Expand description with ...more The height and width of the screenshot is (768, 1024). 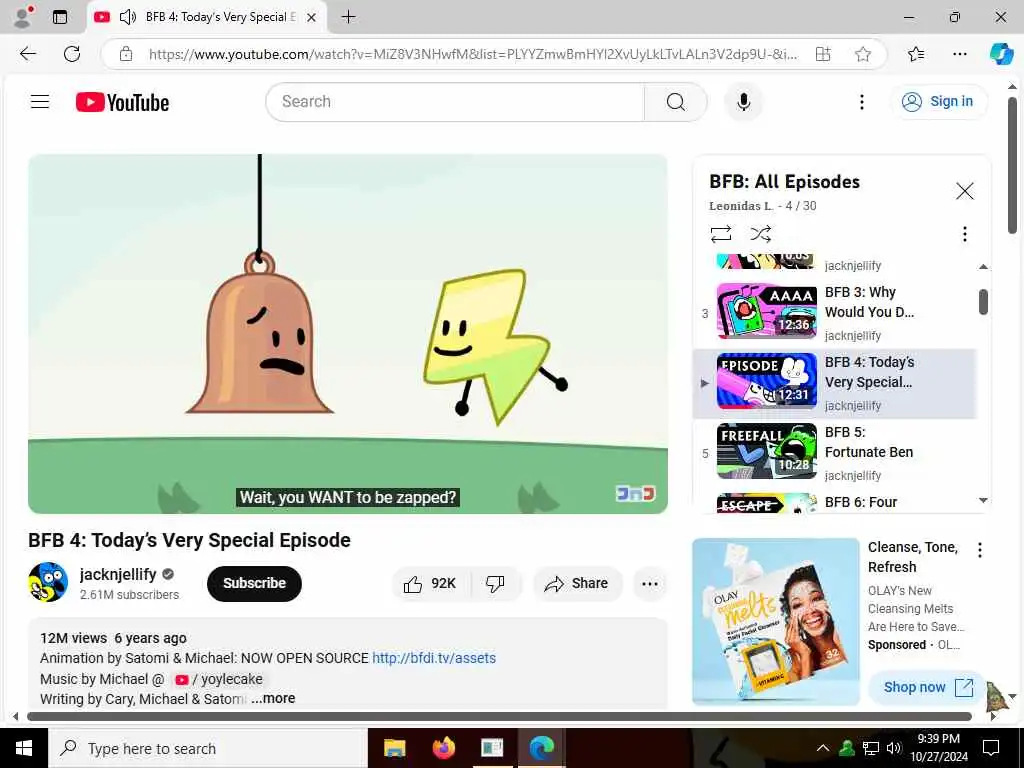point(274,699)
